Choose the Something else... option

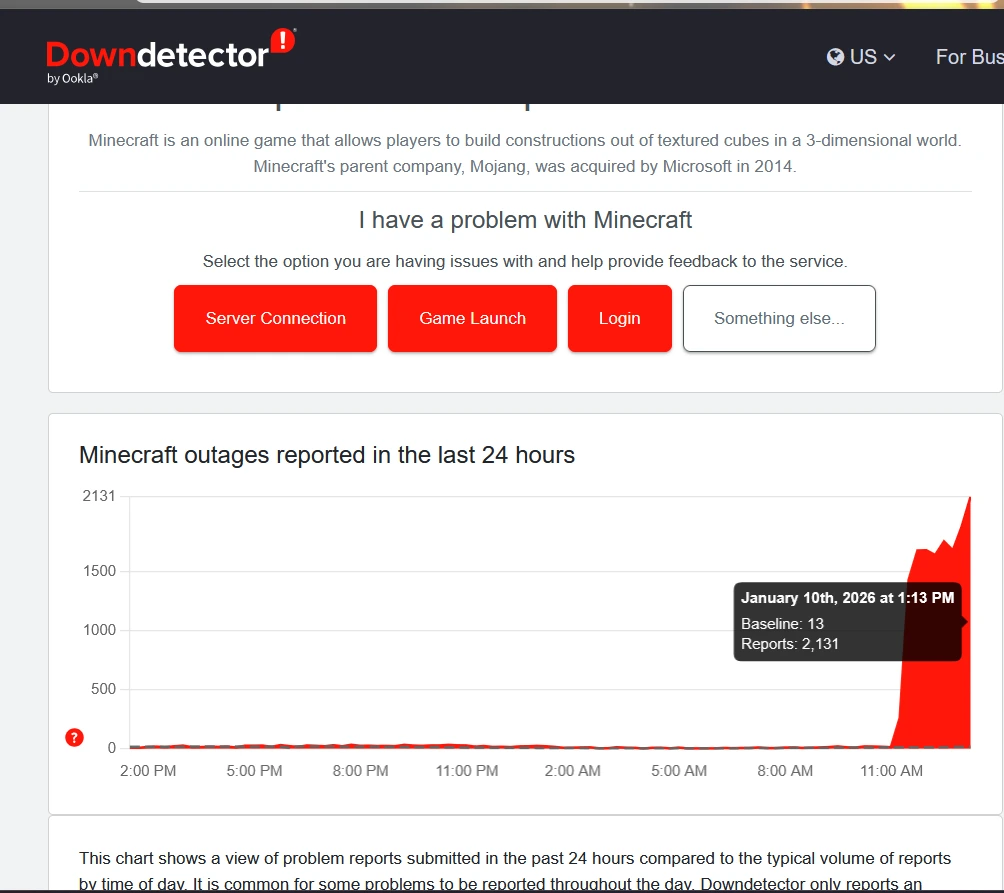(x=779, y=318)
